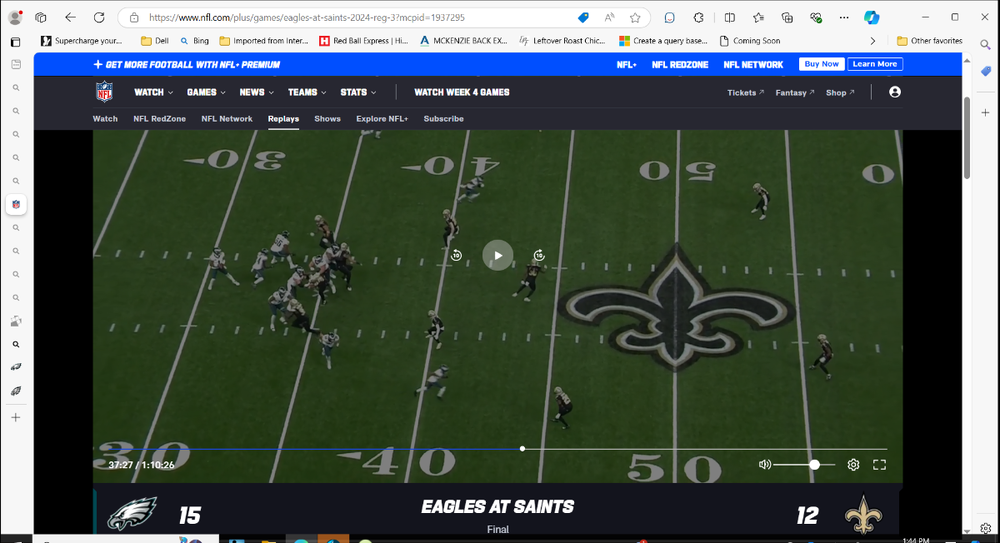Add this page to browser favorites

point(635,17)
